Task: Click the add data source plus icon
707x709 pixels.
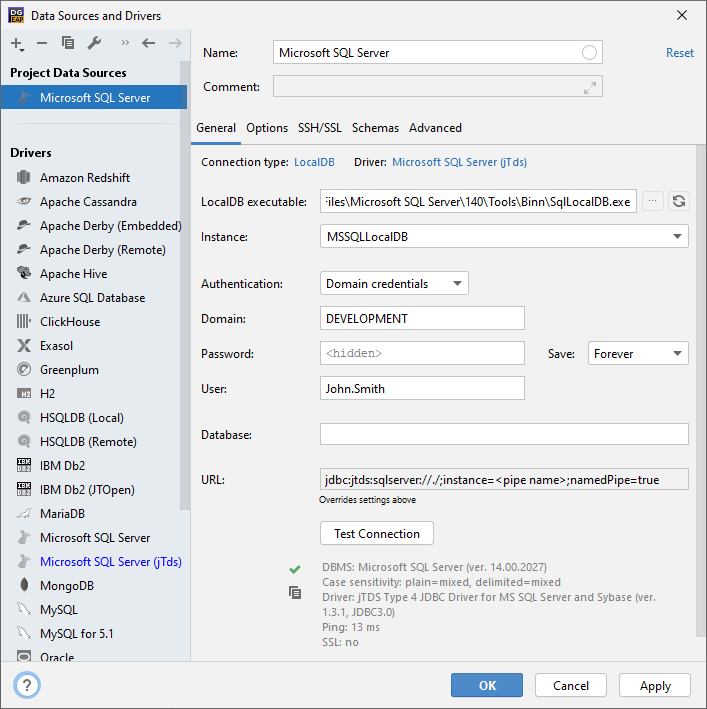Action: pyautogui.click(x=17, y=43)
